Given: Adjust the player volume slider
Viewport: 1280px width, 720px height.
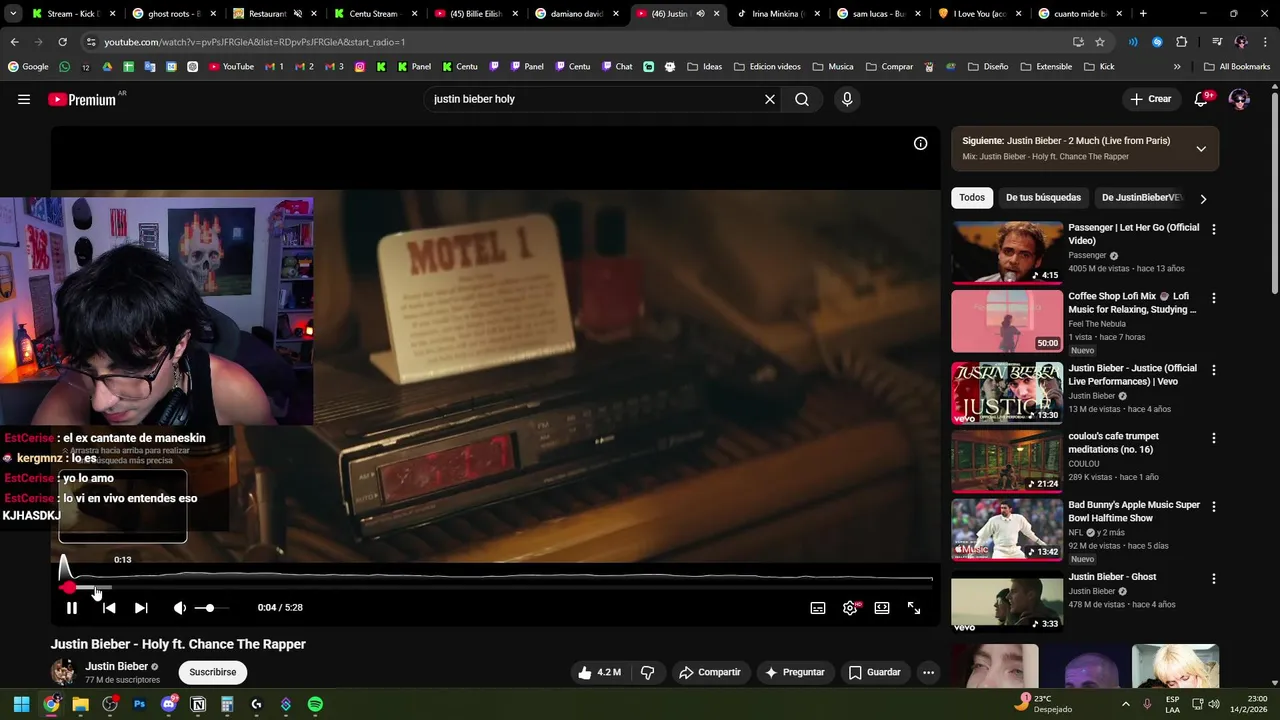Looking at the screenshot, I should (211, 608).
